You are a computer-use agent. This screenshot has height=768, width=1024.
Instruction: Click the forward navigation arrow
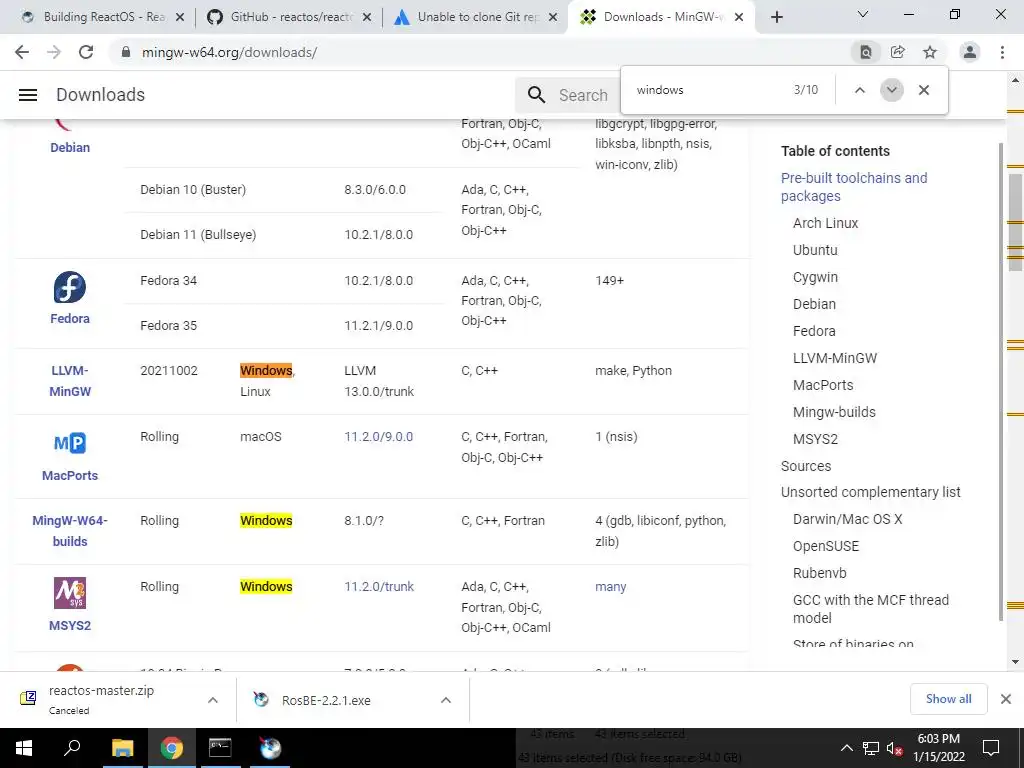54,52
